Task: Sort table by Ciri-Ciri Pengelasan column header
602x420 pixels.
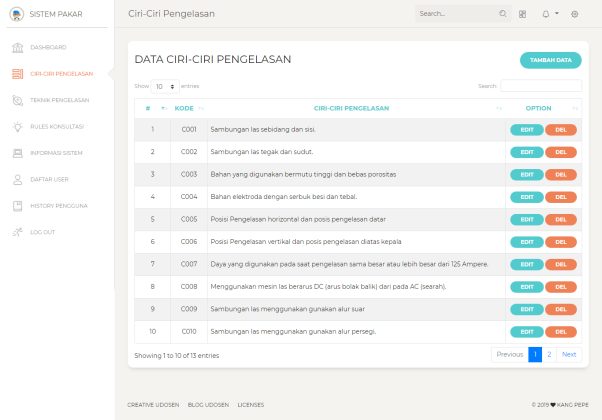Action: pos(351,108)
